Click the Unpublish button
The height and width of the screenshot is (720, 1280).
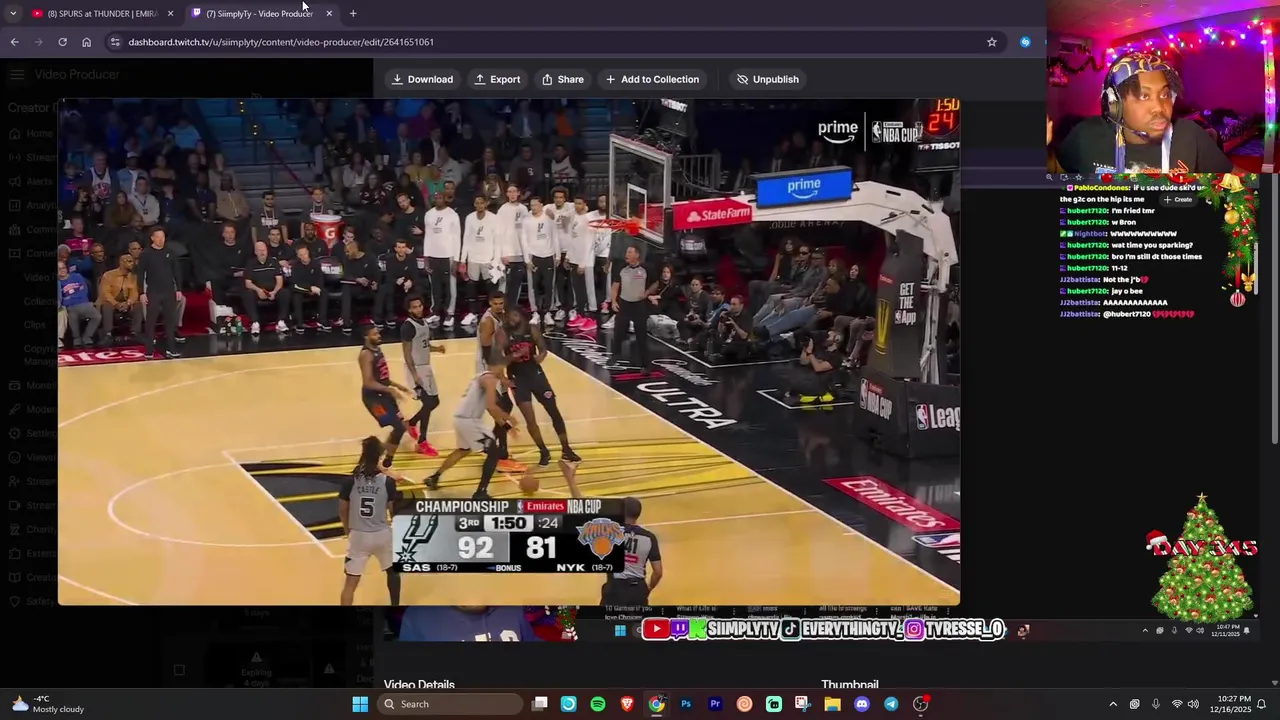pos(768,79)
